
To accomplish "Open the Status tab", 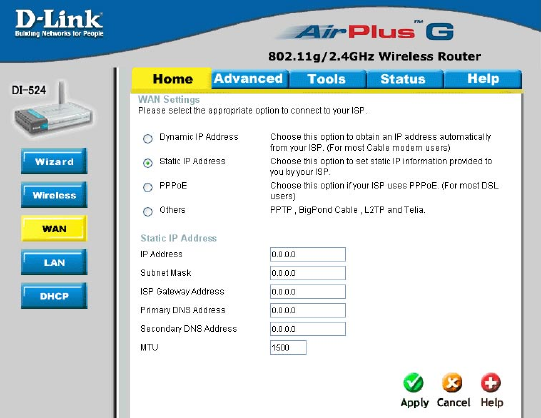I will point(404,79).
